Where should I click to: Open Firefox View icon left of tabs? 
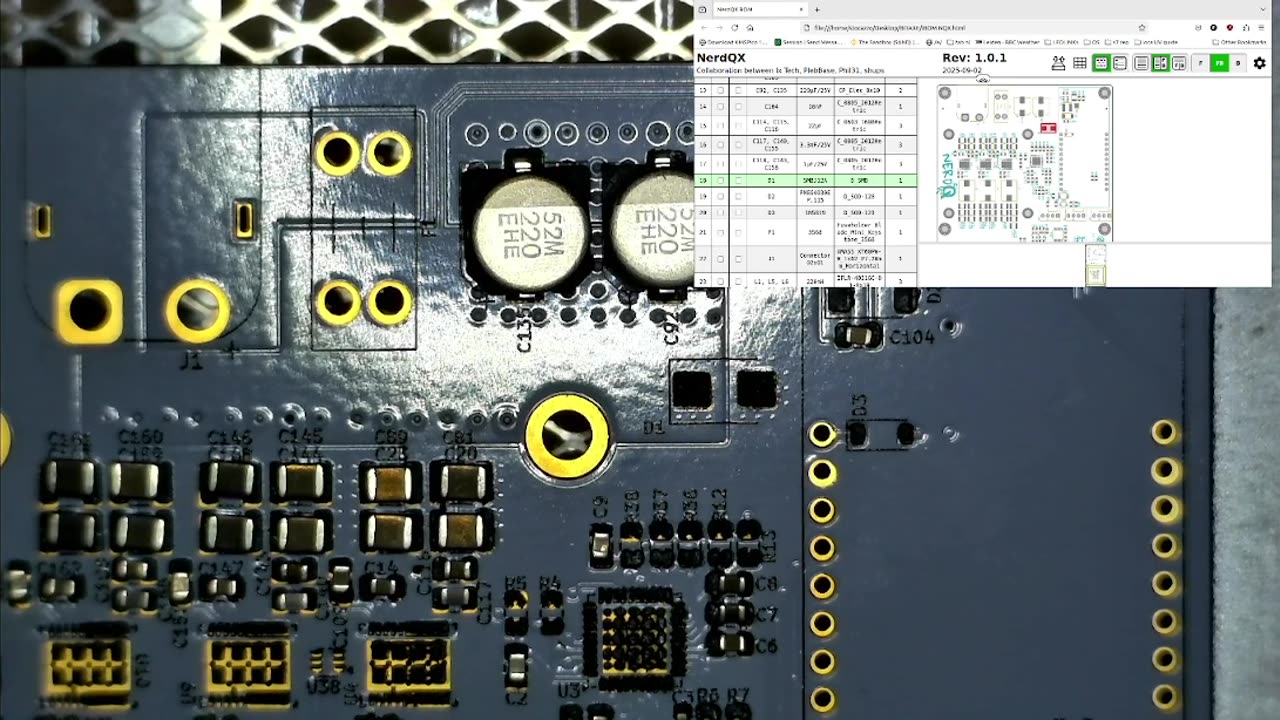click(702, 9)
